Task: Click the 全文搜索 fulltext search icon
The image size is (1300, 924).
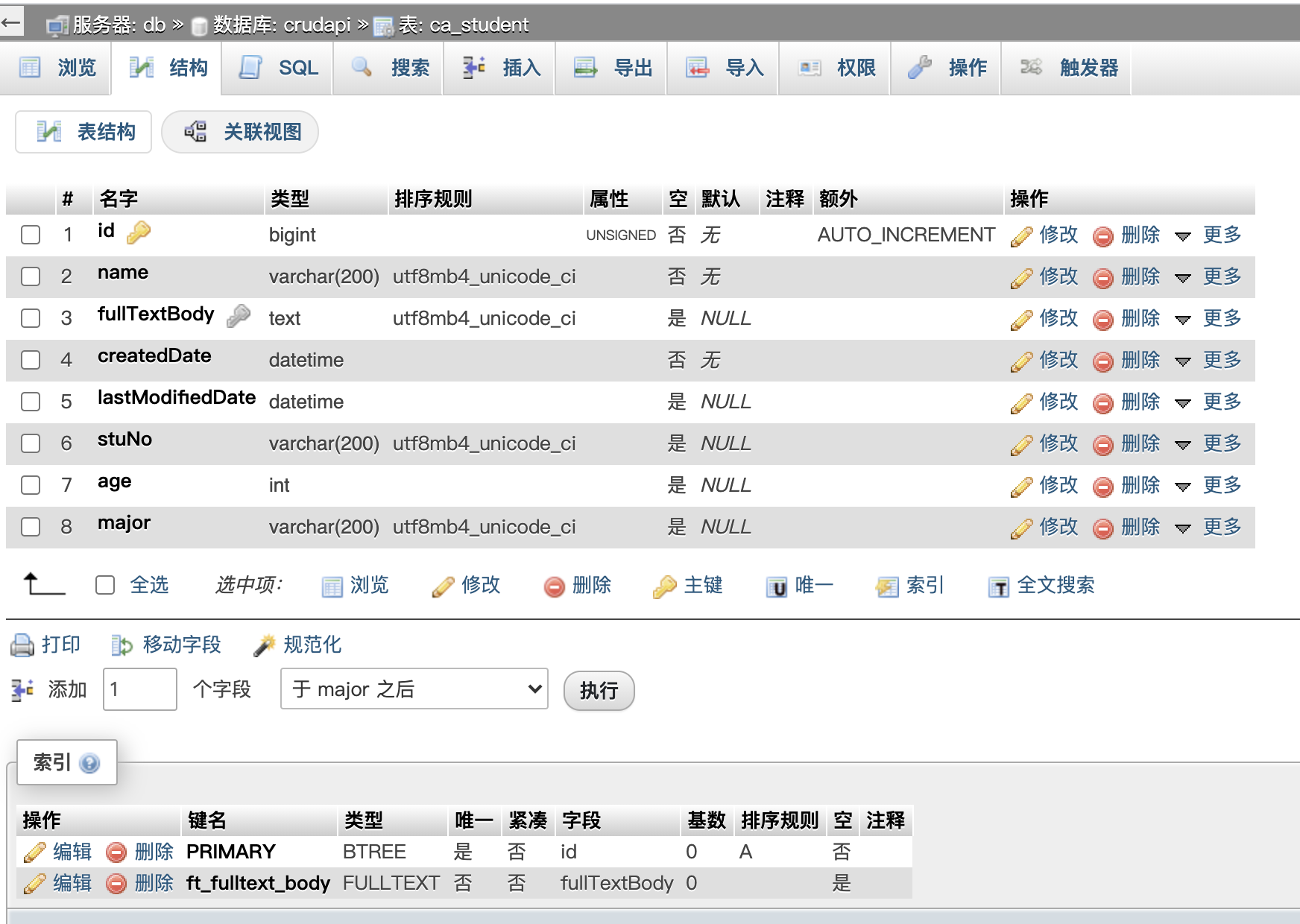Action: click(x=999, y=586)
